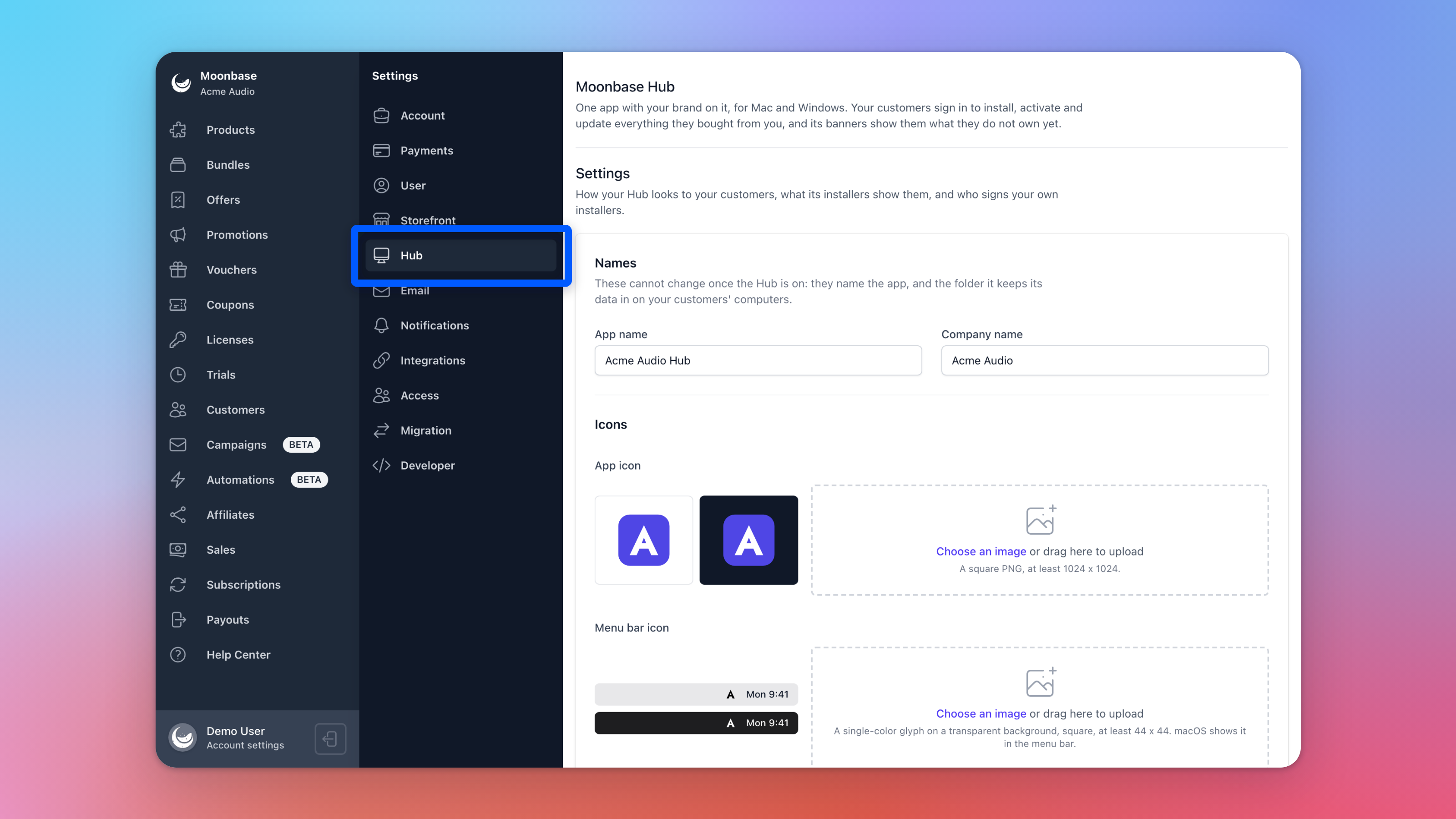This screenshot has height=819, width=1456.
Task: Click the Subscriptions refresh arrows icon
Action: coord(178,585)
